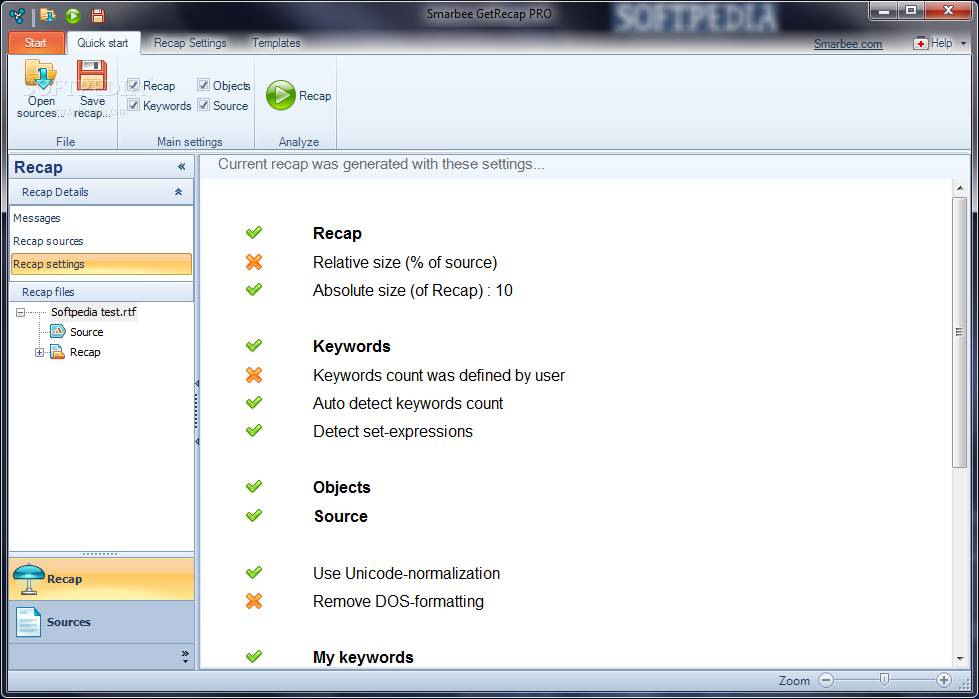Click the navigation pane horizontal splitter grip
This screenshot has width=979, height=699.
tap(100, 554)
